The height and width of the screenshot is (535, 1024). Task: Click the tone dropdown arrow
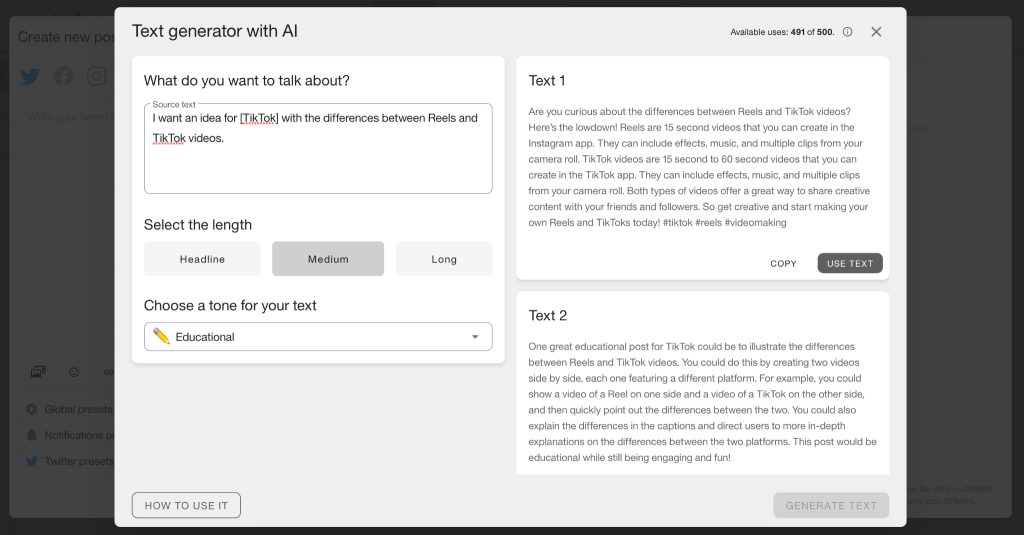475,337
